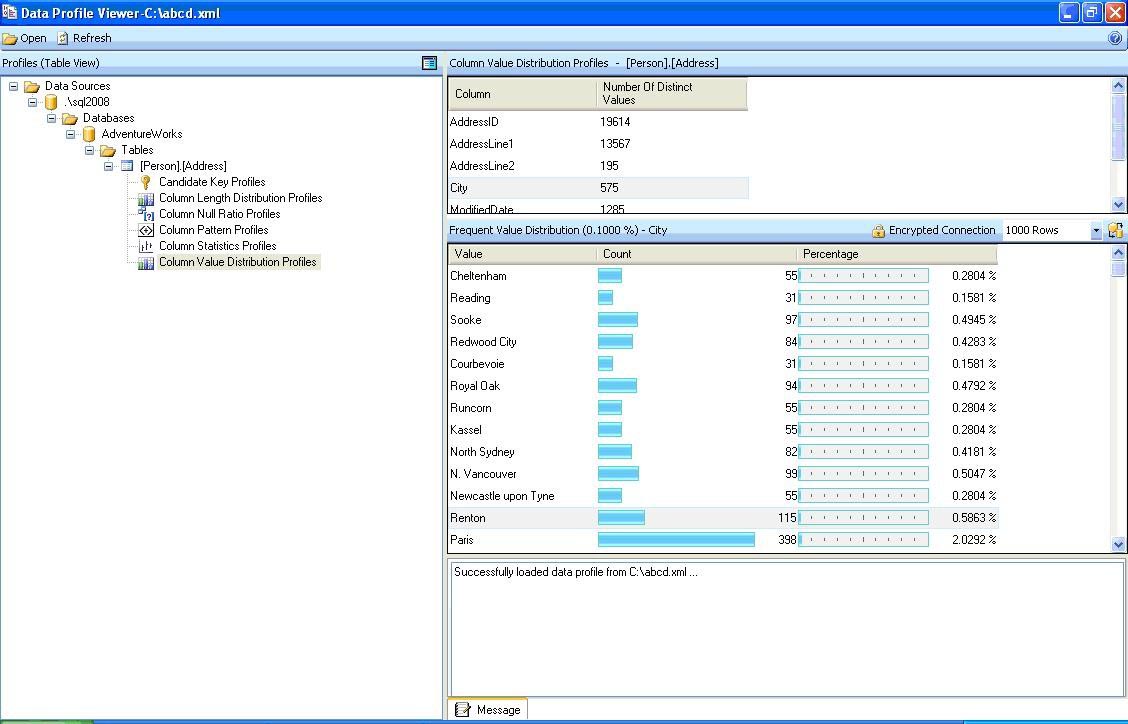Click the Refresh toolbar button
The image size is (1128, 724).
click(x=84, y=38)
